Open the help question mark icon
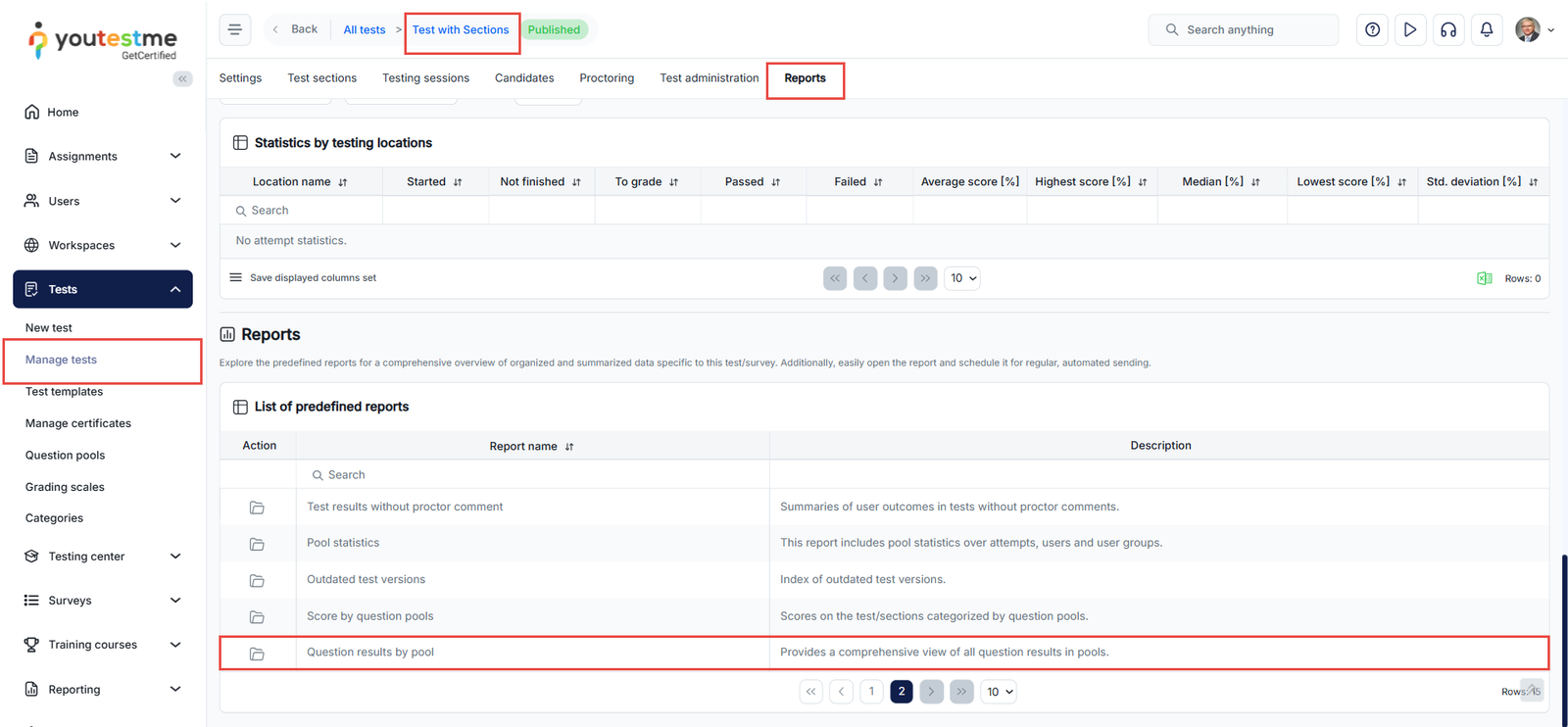Viewport: 1568px width, 727px height. point(1372,29)
